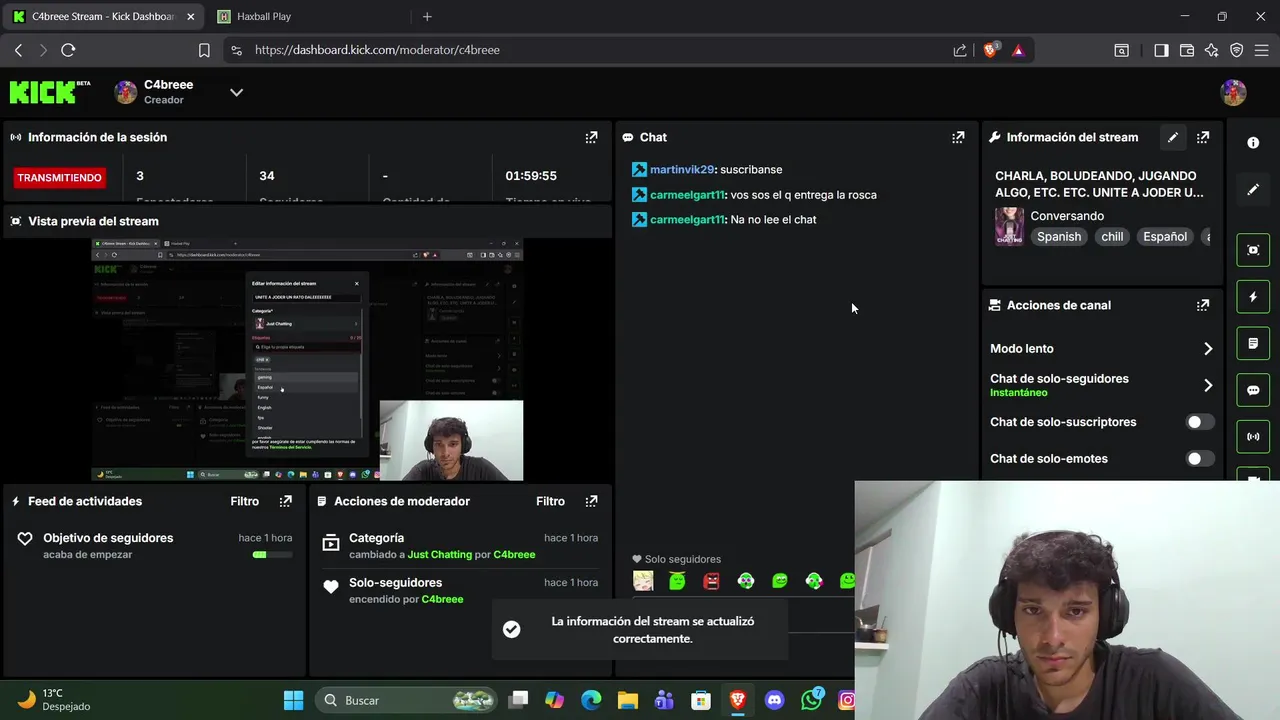
Task: Click the stream title text CHARLA, BOLUDEANDO
Action: (x=1099, y=184)
